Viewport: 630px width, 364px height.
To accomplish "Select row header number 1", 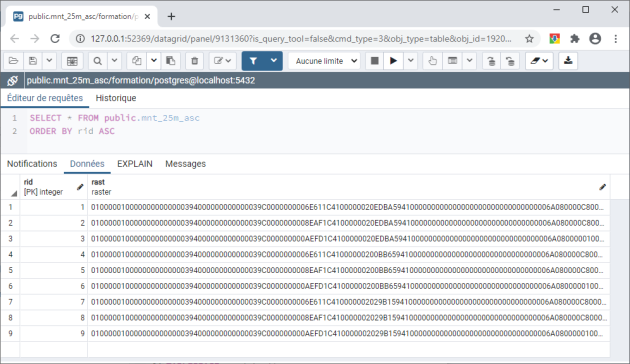I will [x=10, y=207].
